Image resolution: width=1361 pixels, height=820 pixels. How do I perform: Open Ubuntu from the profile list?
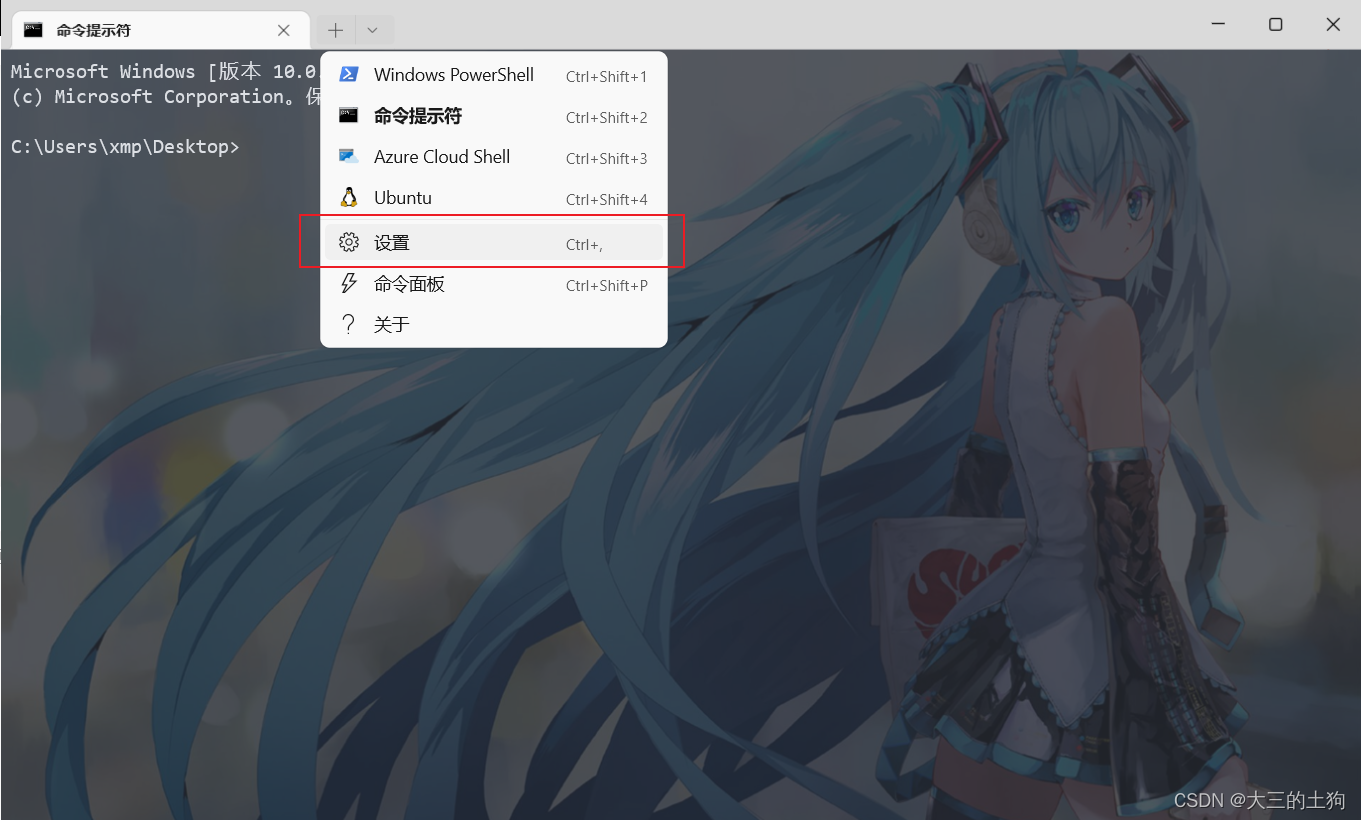(404, 197)
